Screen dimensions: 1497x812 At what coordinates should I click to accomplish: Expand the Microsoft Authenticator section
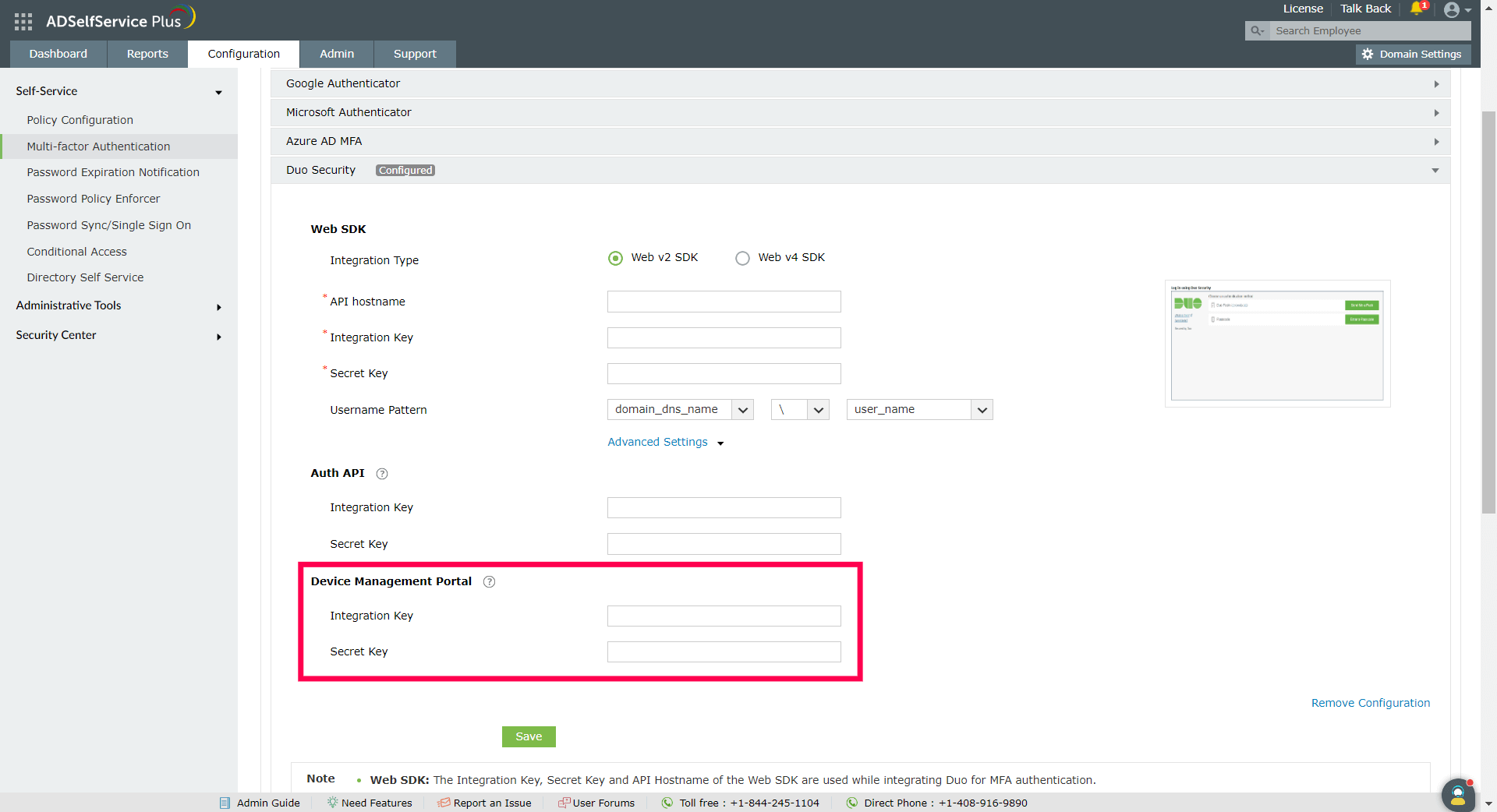tap(860, 112)
